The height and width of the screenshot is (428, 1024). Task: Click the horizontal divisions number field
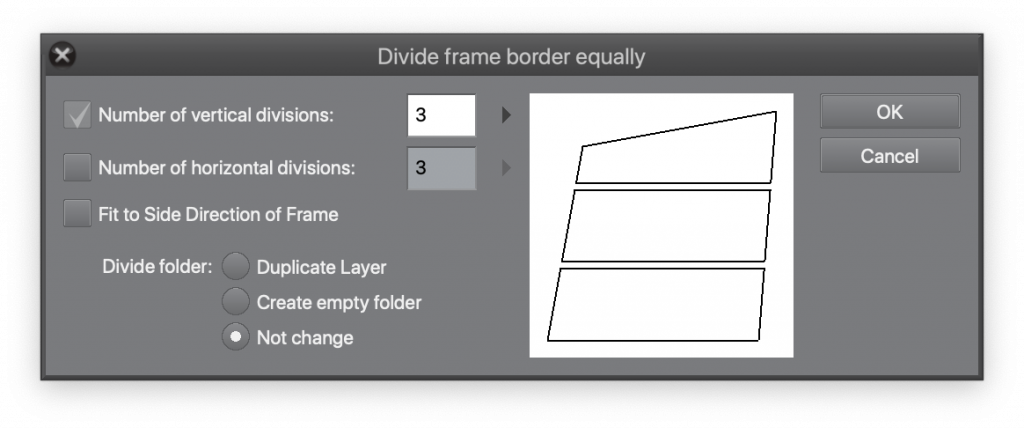pyautogui.click(x=441, y=168)
